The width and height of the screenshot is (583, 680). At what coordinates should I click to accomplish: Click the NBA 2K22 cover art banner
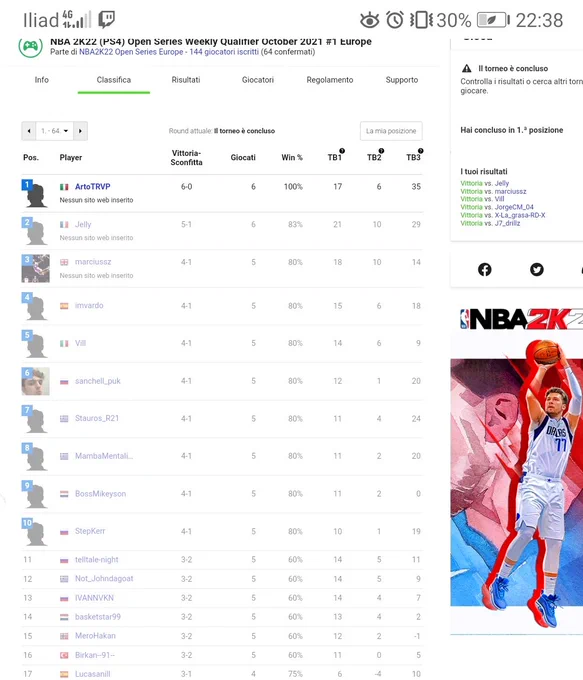click(517, 486)
